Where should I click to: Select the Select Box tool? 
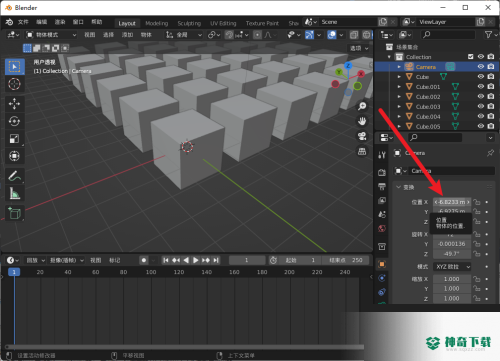14,67
